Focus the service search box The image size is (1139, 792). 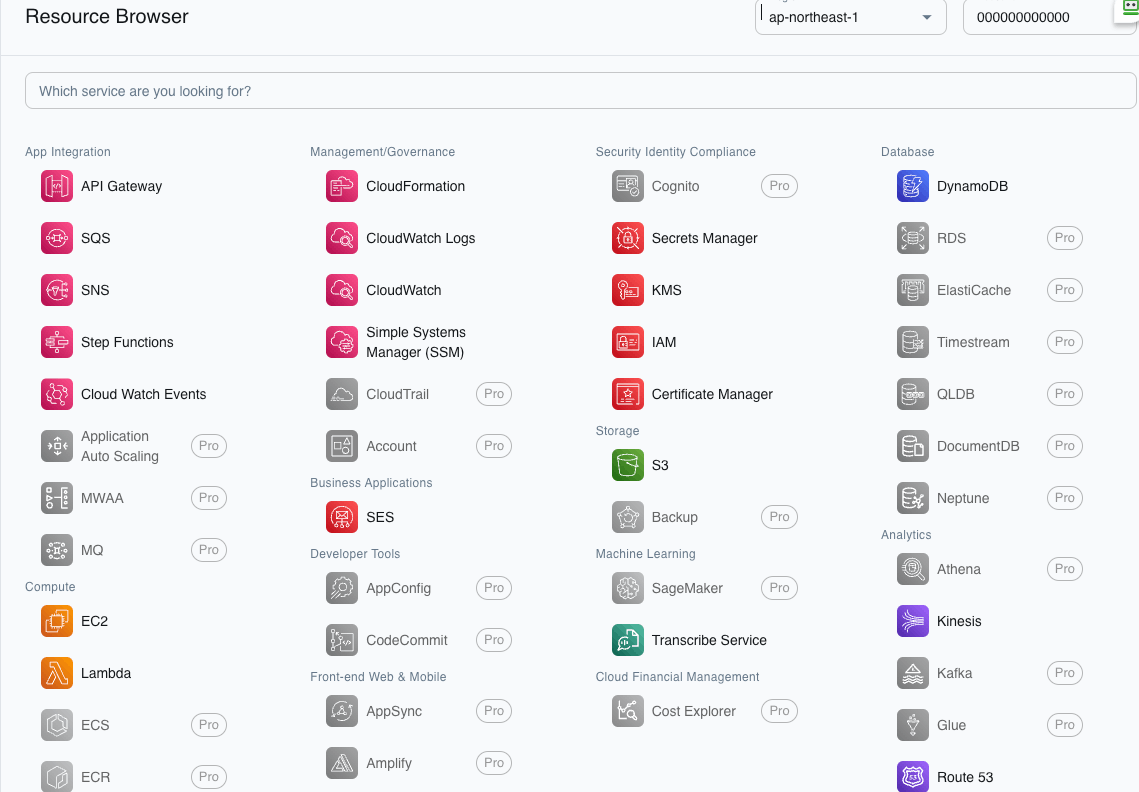[580, 91]
